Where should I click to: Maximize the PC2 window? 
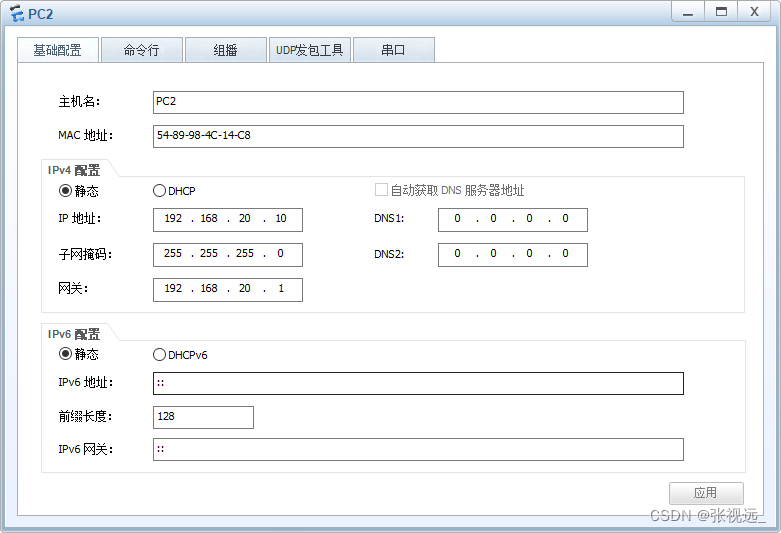point(721,12)
